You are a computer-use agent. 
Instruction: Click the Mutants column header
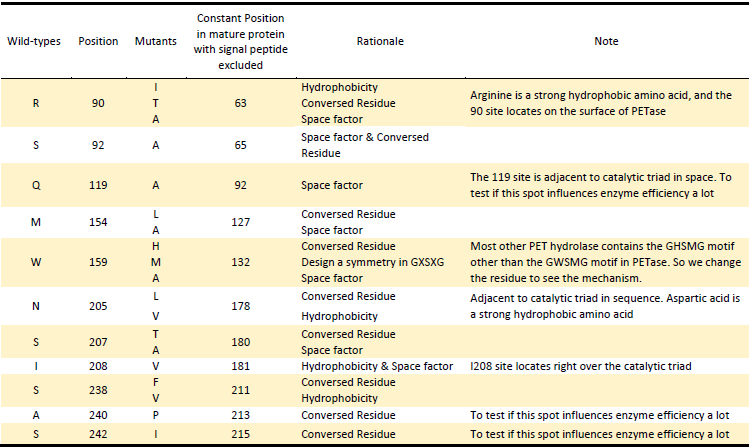[155, 42]
